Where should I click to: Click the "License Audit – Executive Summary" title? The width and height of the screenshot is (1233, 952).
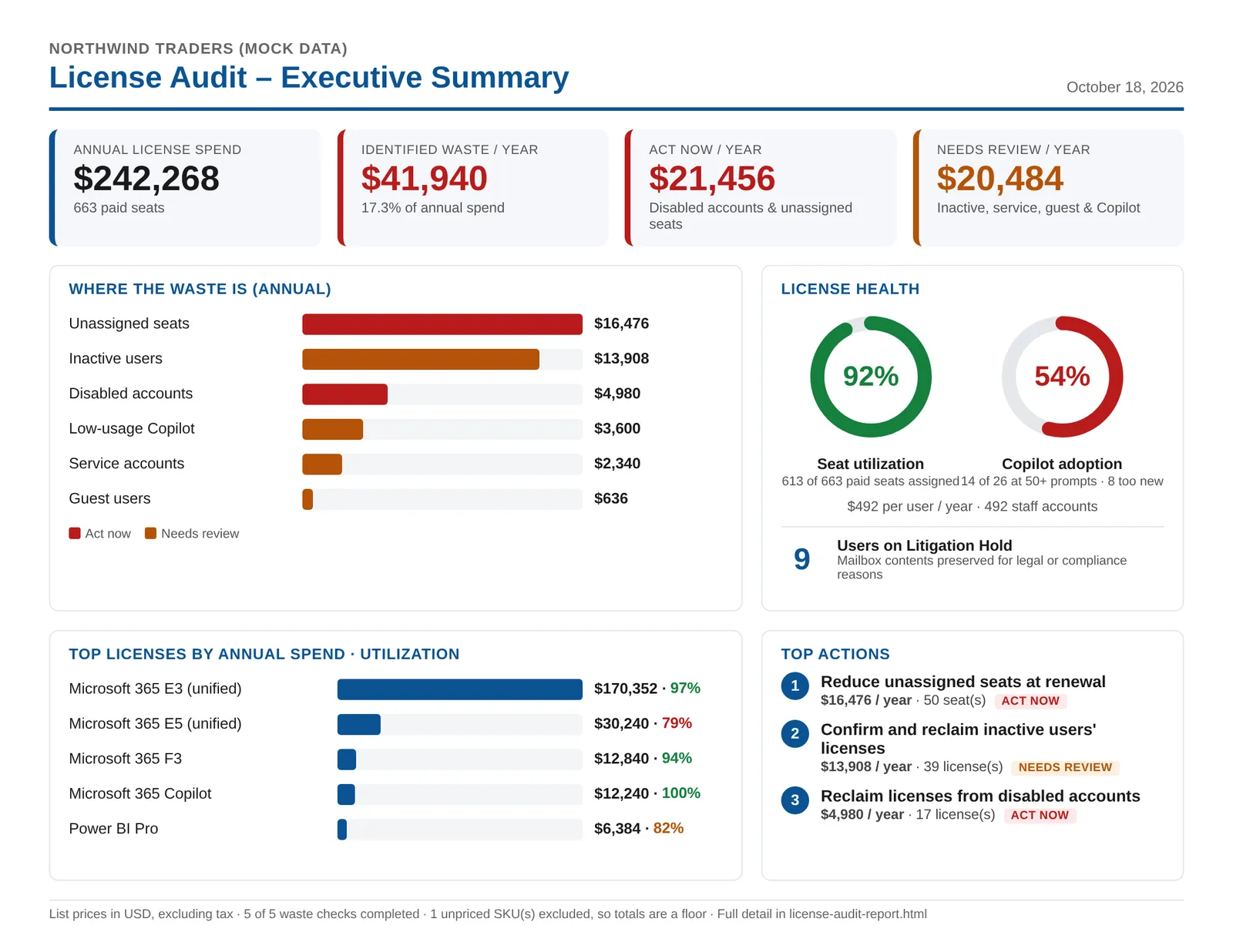pyautogui.click(x=308, y=78)
